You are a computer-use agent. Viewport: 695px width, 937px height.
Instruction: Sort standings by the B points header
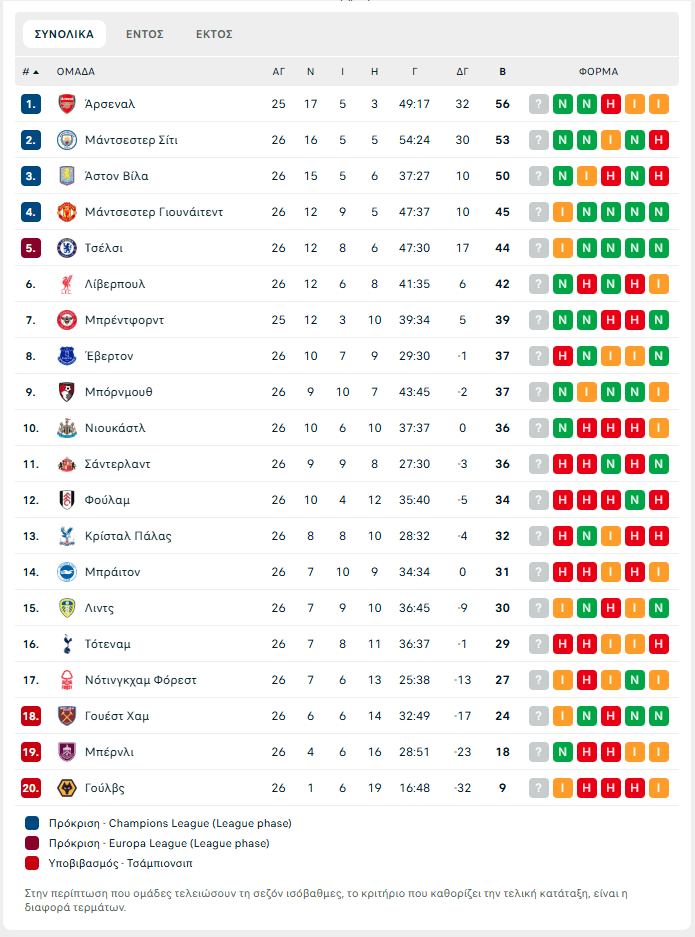click(x=502, y=72)
